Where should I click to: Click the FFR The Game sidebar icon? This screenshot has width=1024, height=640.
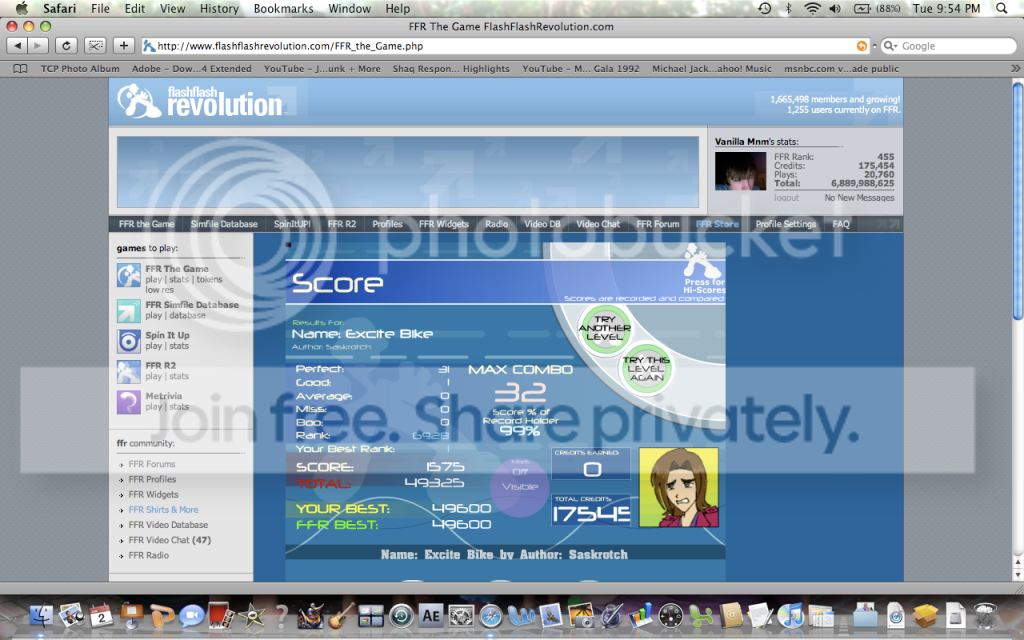click(129, 276)
